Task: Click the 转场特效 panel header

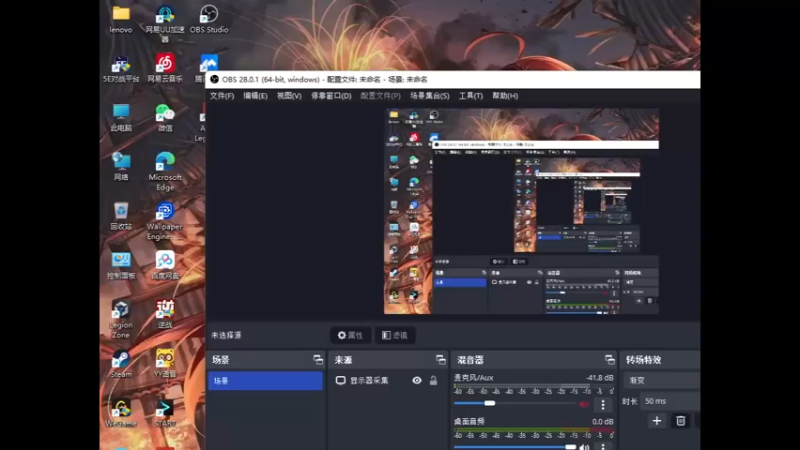Action: pos(660,360)
